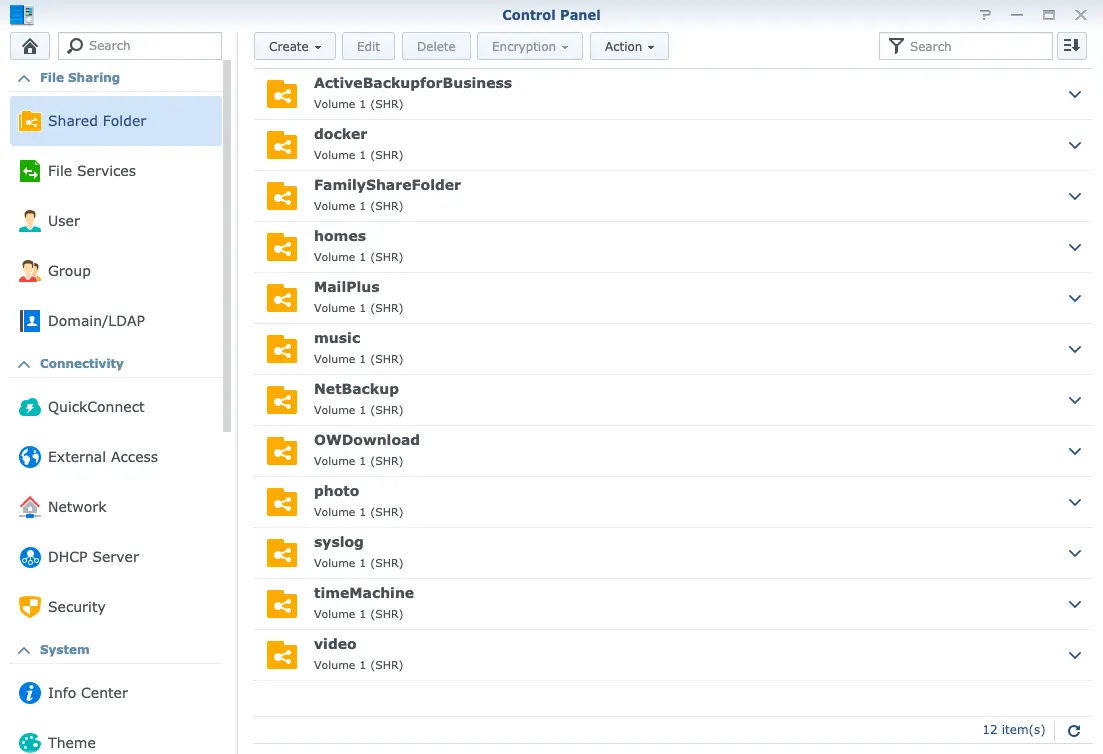The width and height of the screenshot is (1103, 754).
Task: Click the Edit button
Action: [x=368, y=46]
